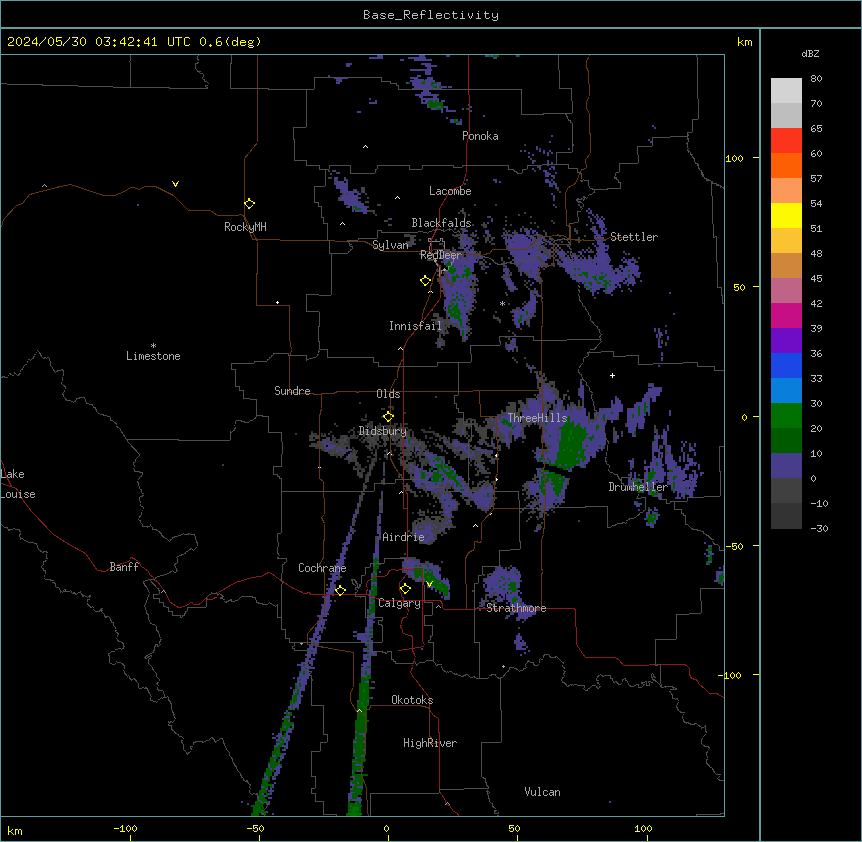
Task: Click the Airdrie city label
Action: (x=404, y=537)
